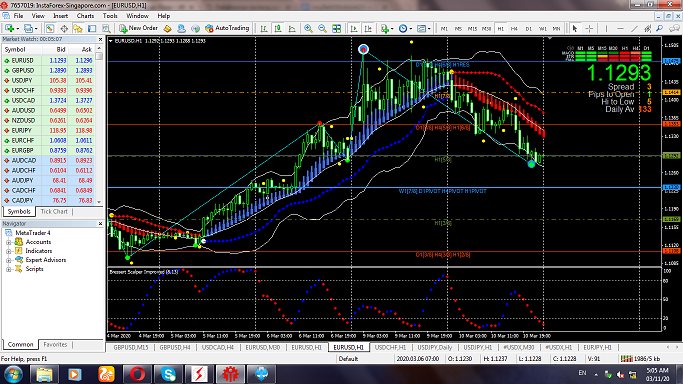This screenshot has height=384, width=683.
Task: Open Opera browser from taskbar
Action: tap(137, 374)
